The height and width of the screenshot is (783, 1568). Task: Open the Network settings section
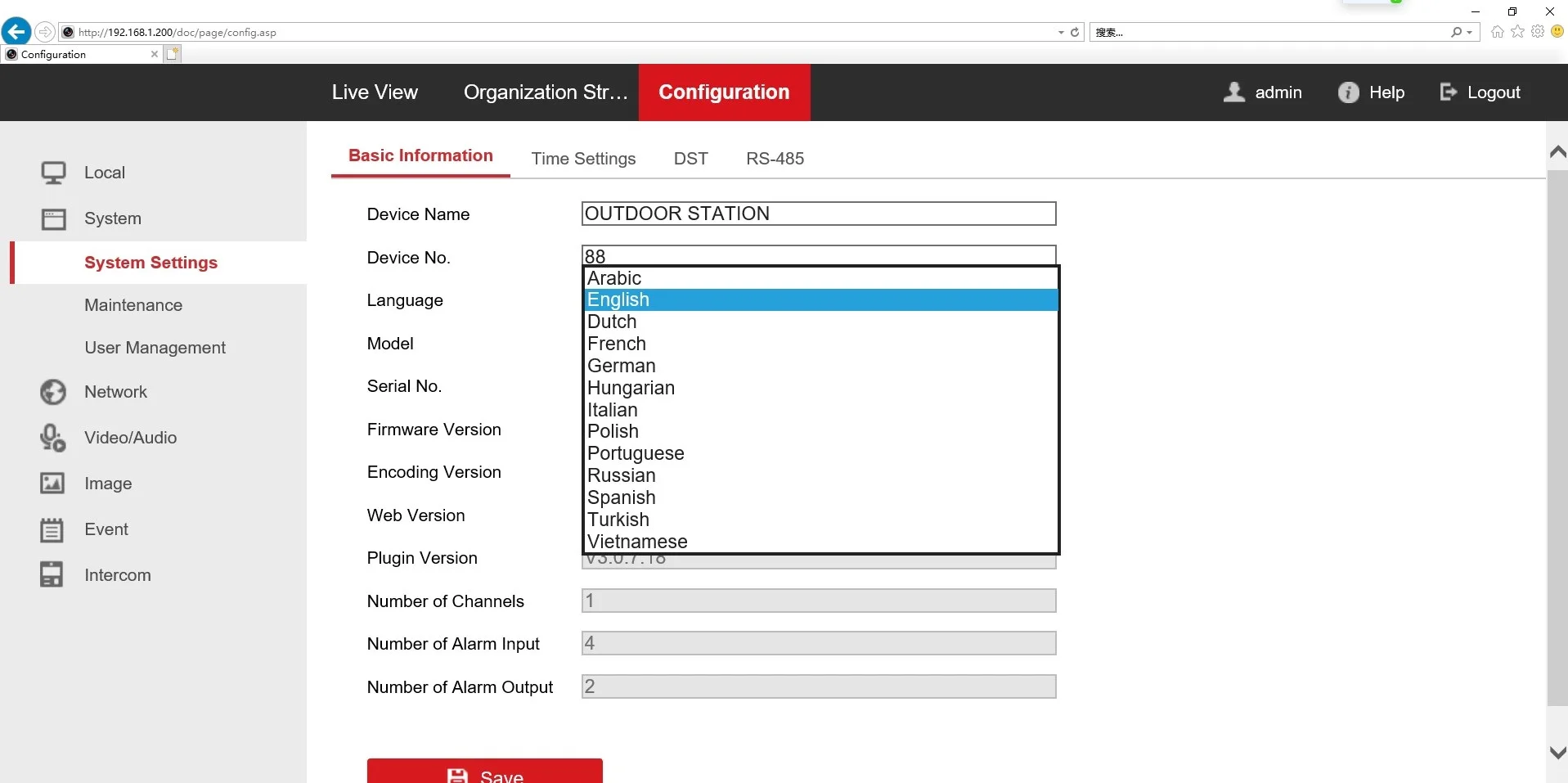pyautogui.click(x=115, y=392)
